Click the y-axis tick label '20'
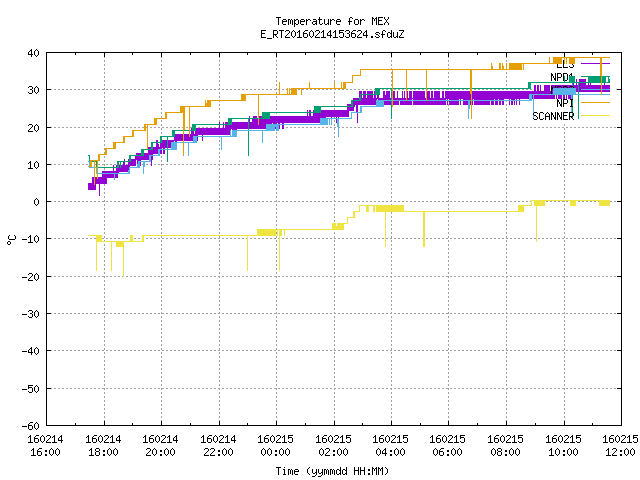This screenshot has height=480, width=640. 33,128
